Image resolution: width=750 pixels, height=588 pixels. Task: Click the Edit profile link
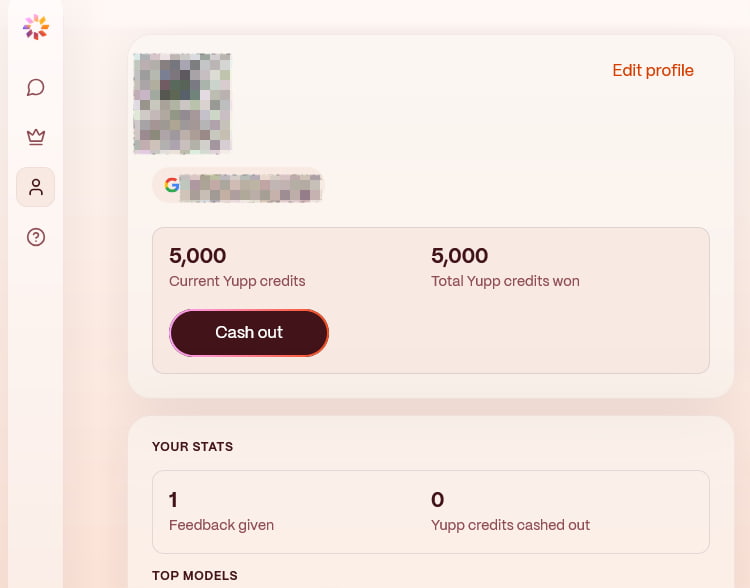(x=653, y=70)
